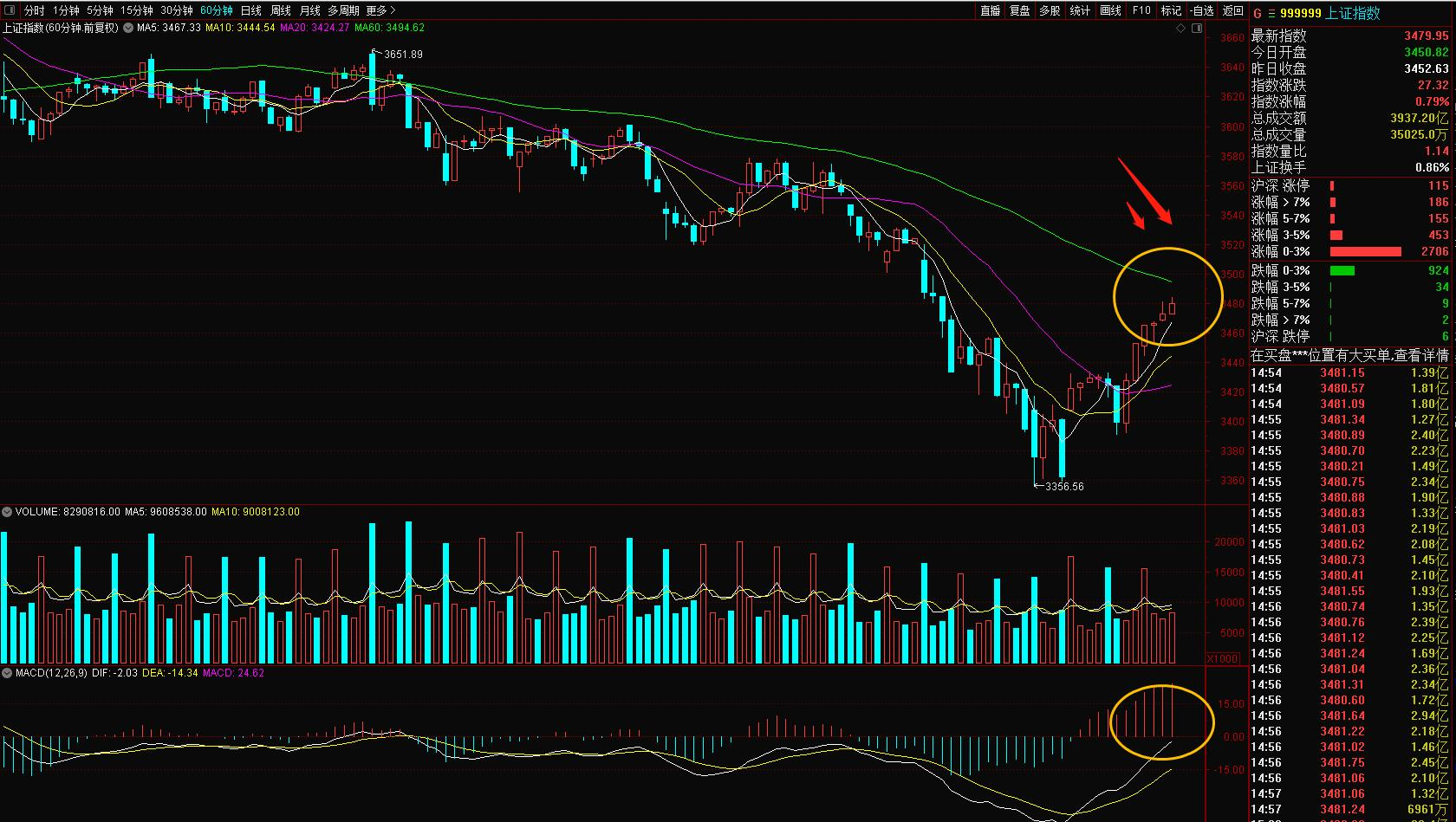The width and height of the screenshot is (1456, 822).
Task: Toggle 多股 multi-stock view
Action: [1050, 10]
